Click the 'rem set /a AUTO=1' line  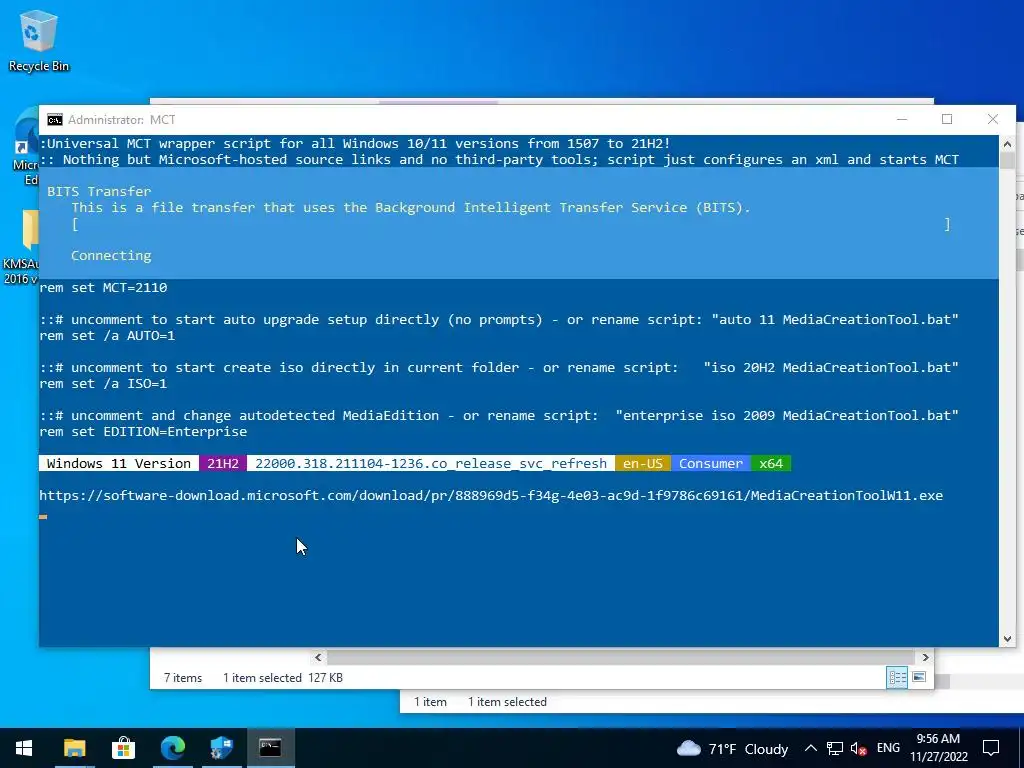pyautogui.click(x=107, y=336)
